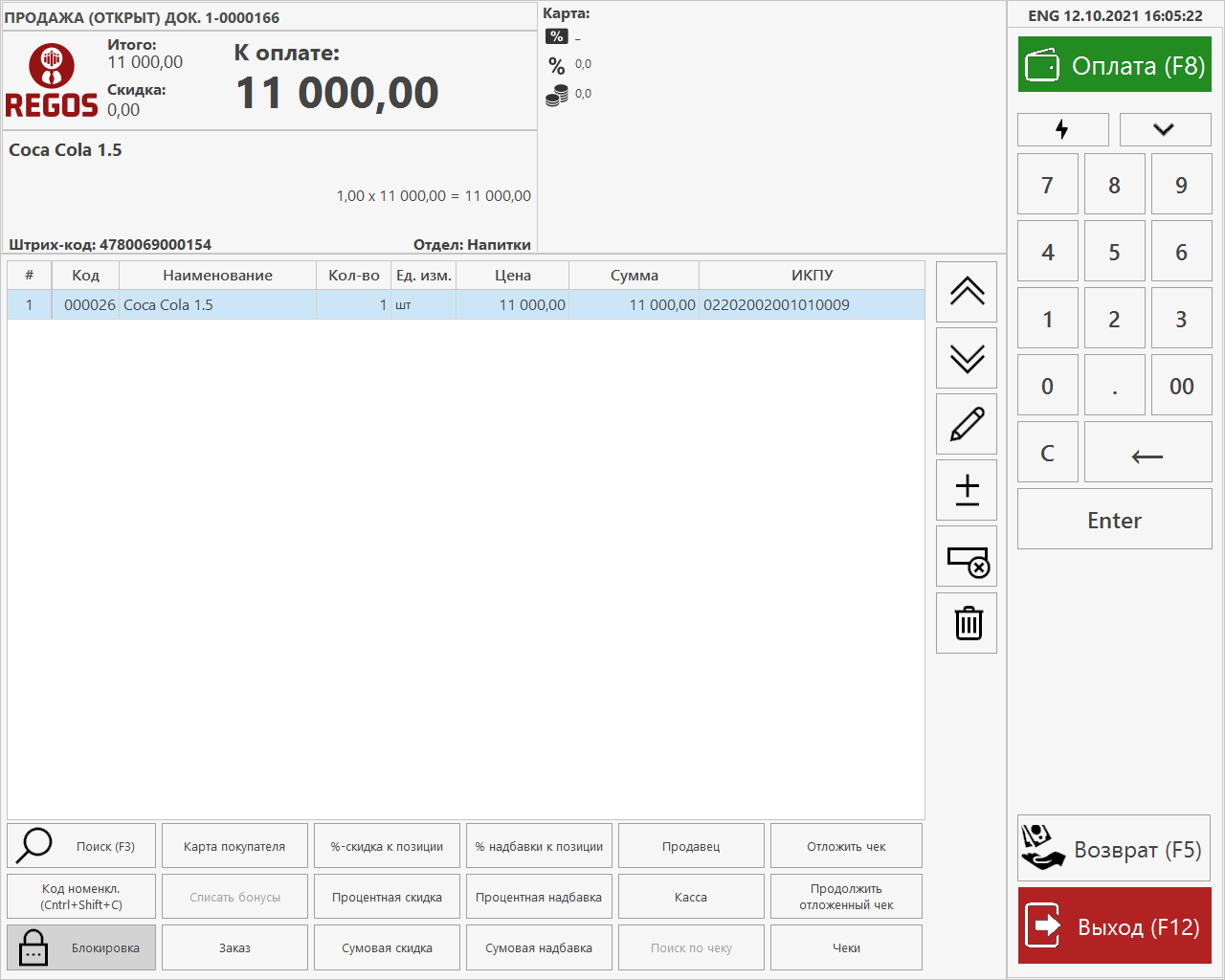Move selection down with double chevron down

click(967, 358)
